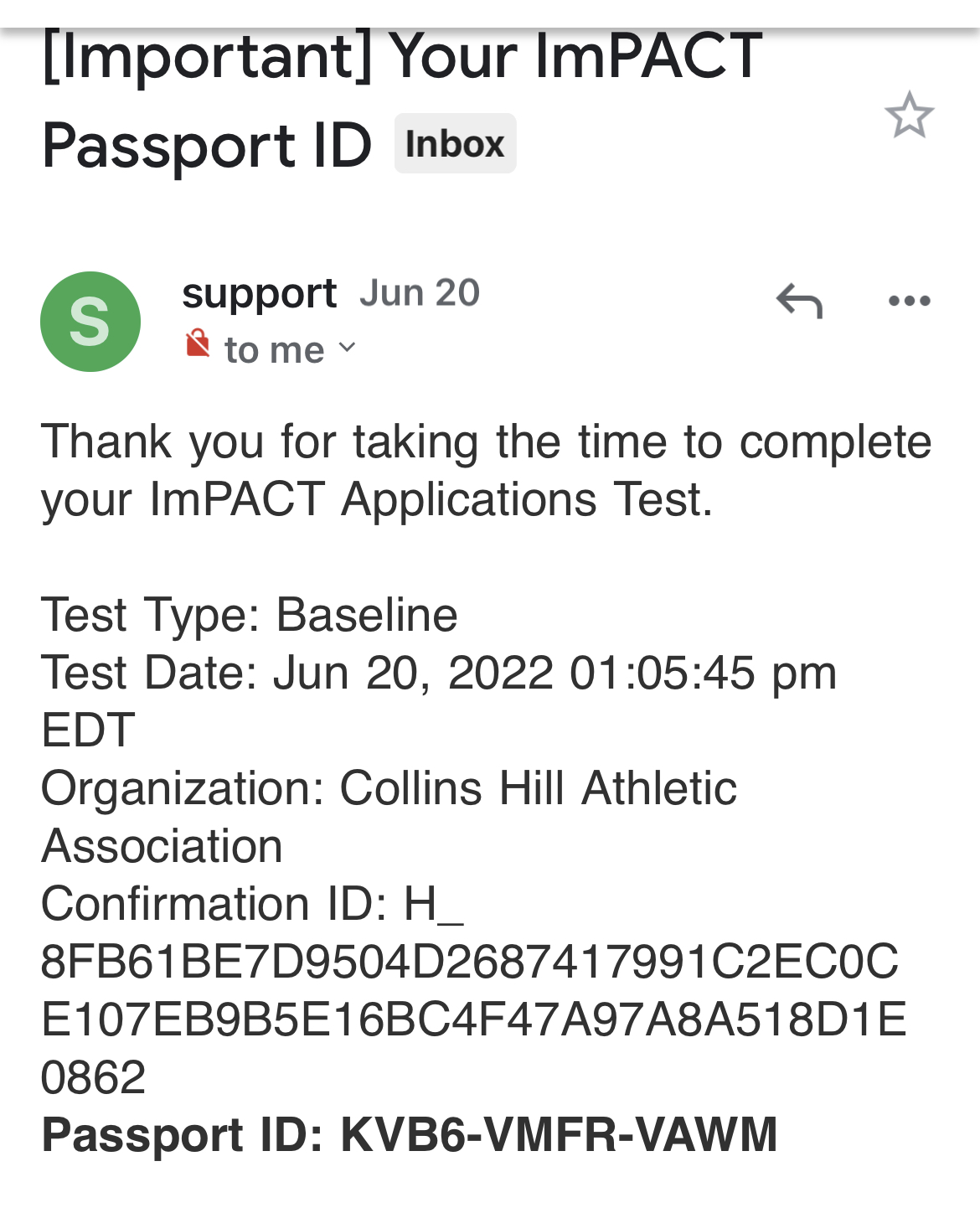Tap the "Thank you for taking" paragraph
This screenshot has height=1213, width=980.
486,470
